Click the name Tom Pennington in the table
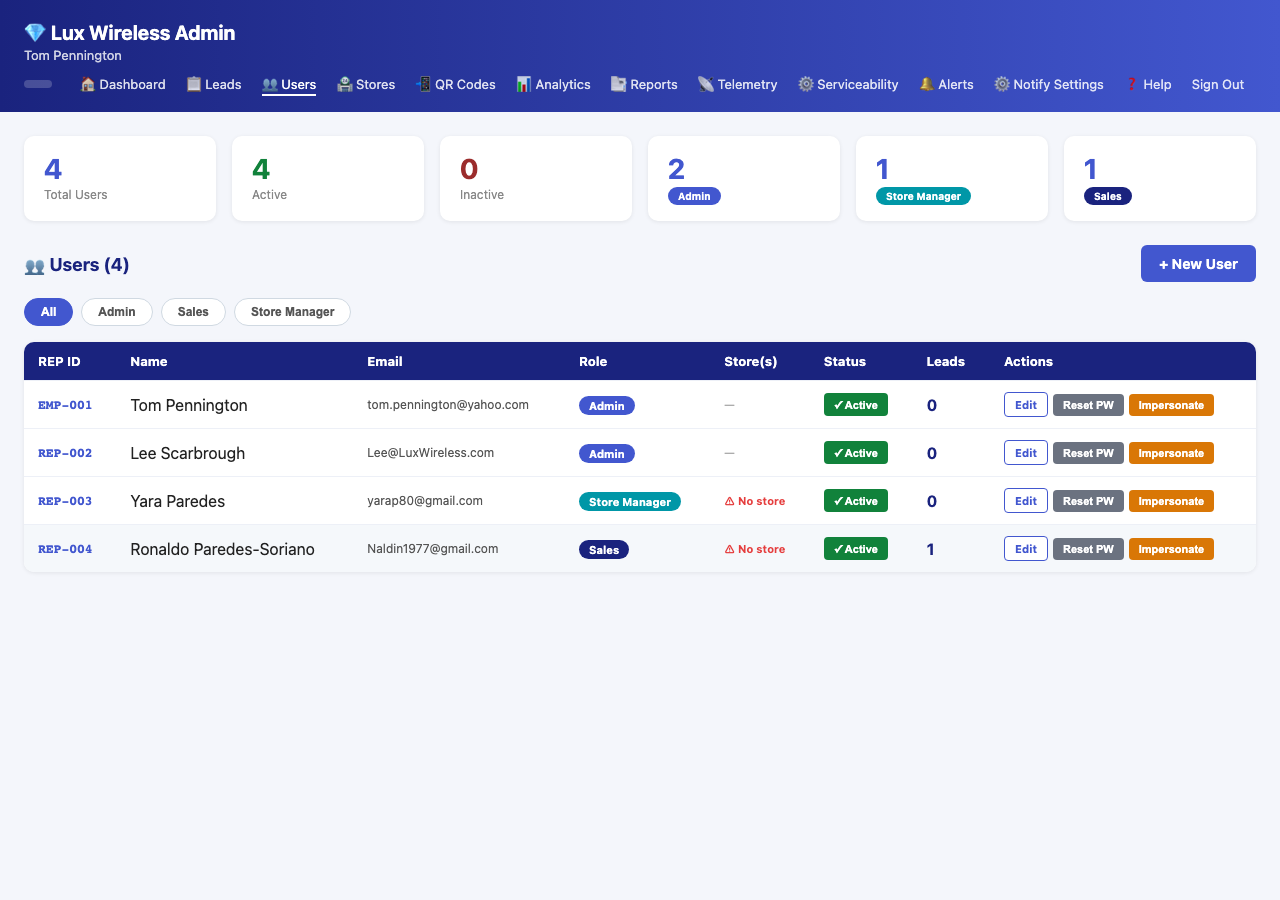The image size is (1280, 900). pyautogui.click(x=189, y=405)
